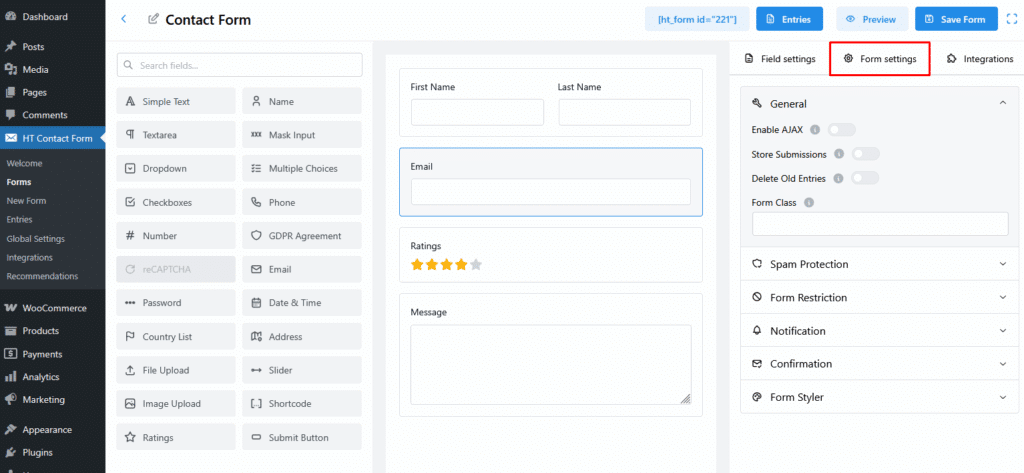
Task: Toggle Delete Old Entries switch
Action: click(x=864, y=178)
